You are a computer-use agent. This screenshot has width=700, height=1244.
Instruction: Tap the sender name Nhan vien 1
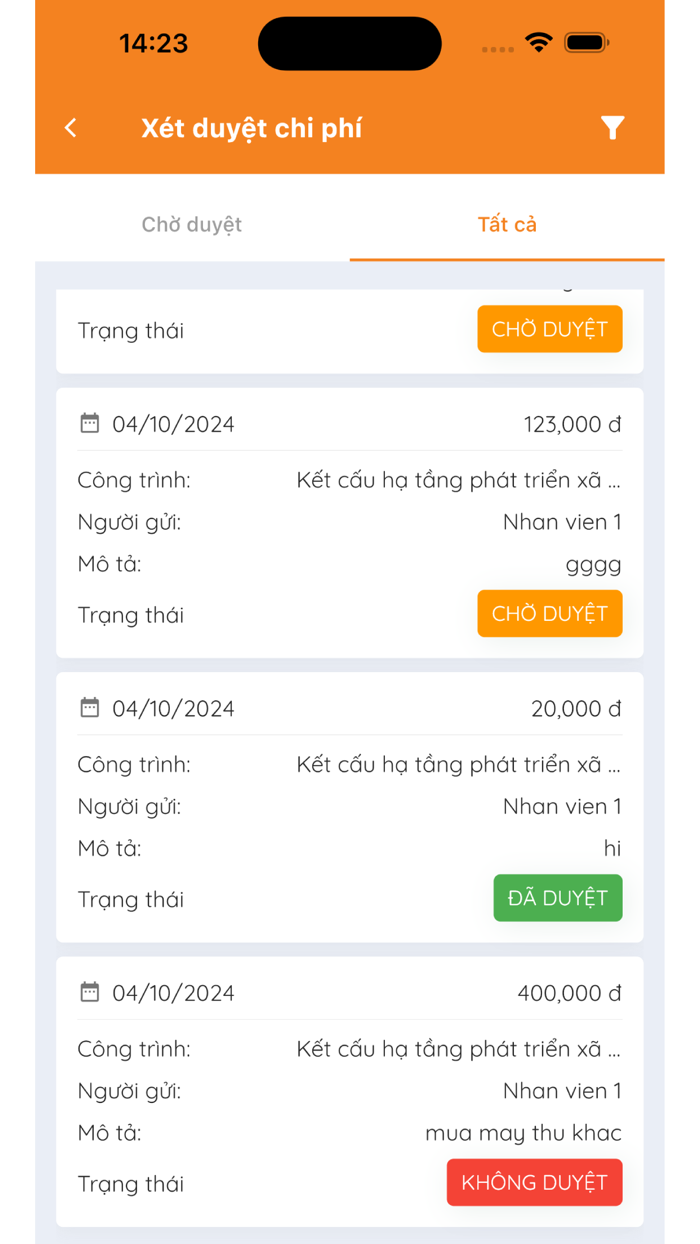(563, 521)
